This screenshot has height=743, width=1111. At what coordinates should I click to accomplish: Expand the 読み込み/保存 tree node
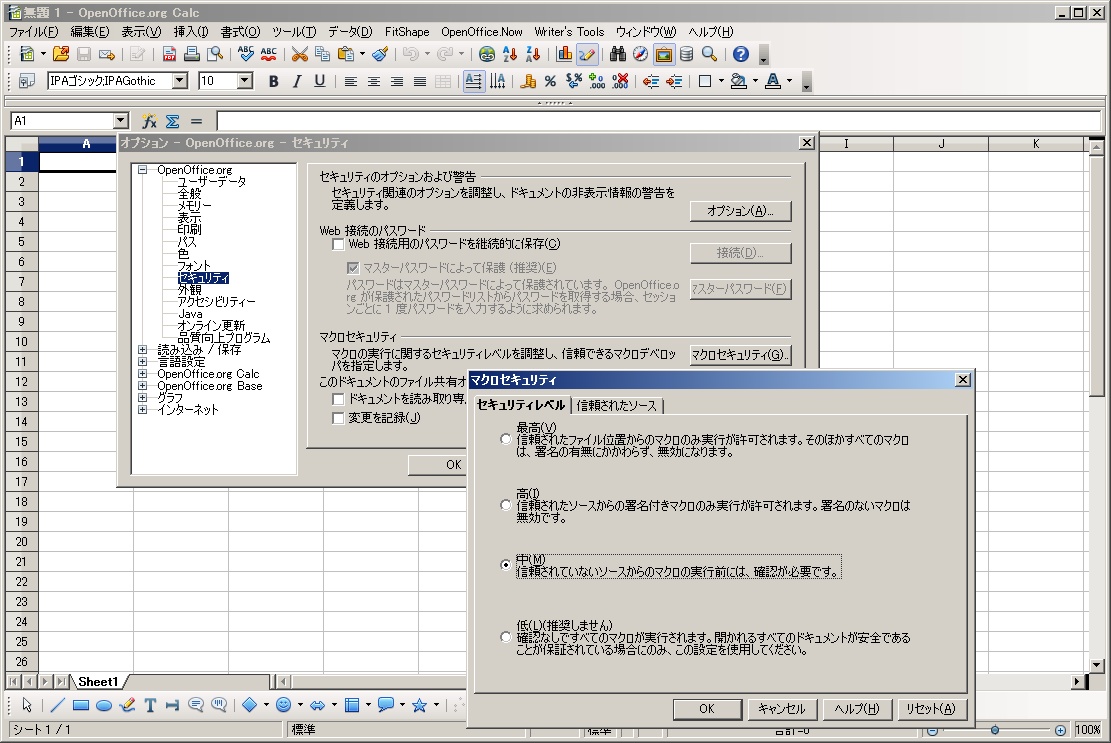(x=142, y=350)
